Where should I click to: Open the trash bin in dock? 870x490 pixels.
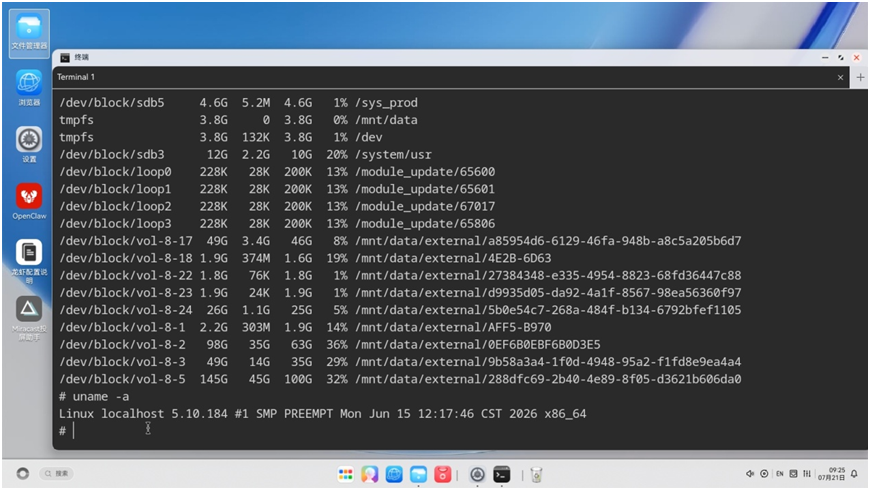536,474
